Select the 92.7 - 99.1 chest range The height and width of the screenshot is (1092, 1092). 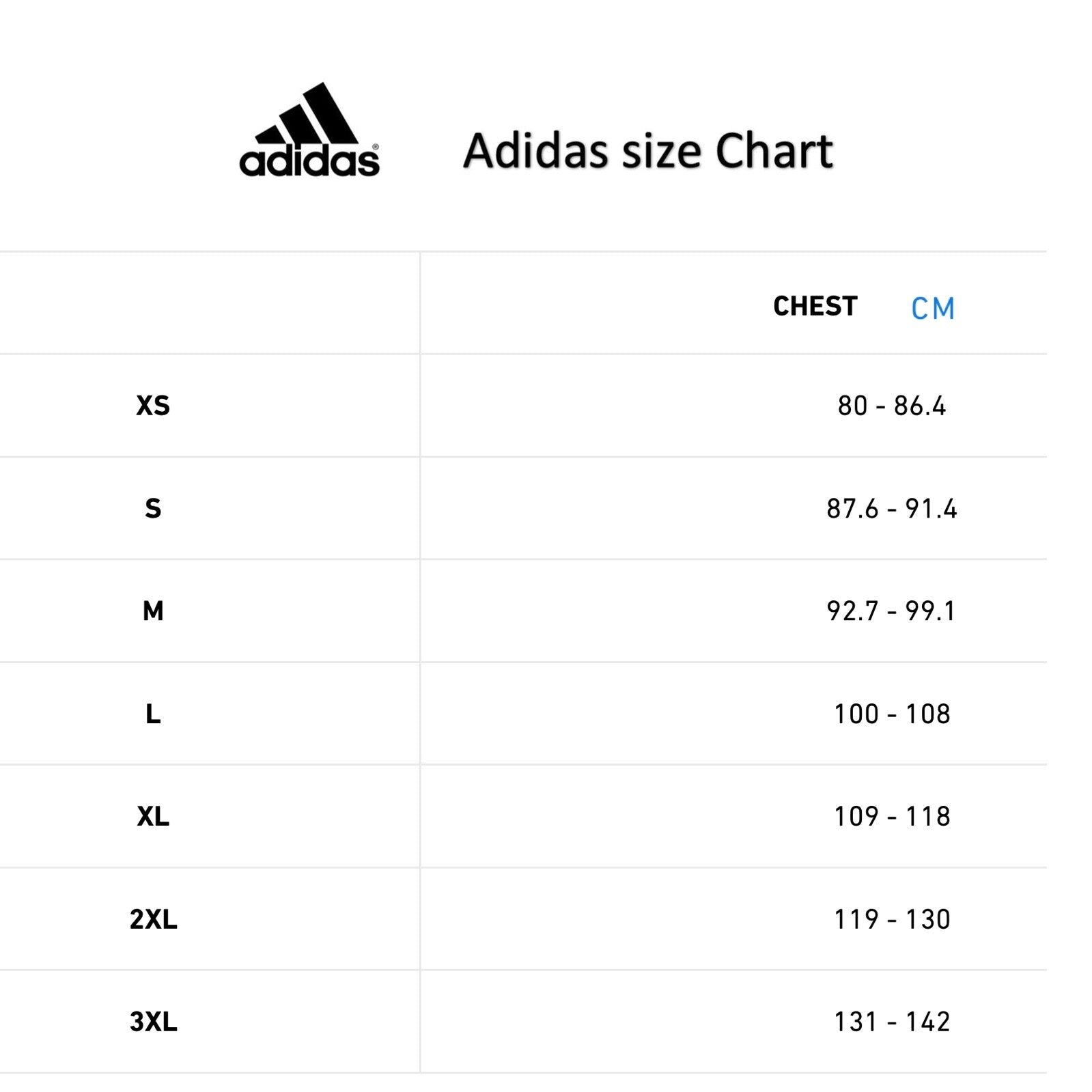[891, 611]
